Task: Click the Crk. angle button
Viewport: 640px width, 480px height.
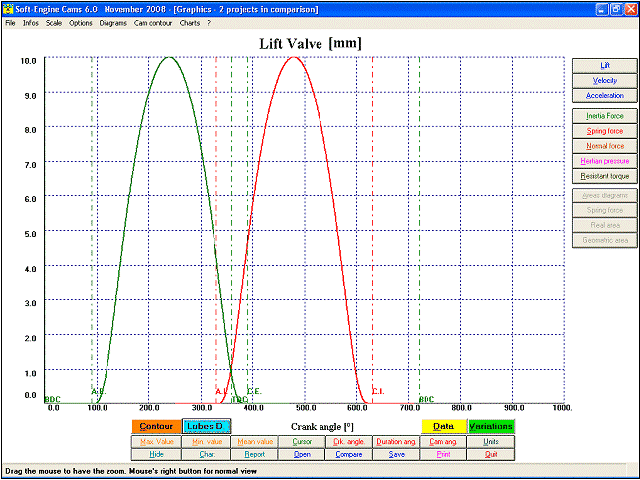Action: [349, 442]
